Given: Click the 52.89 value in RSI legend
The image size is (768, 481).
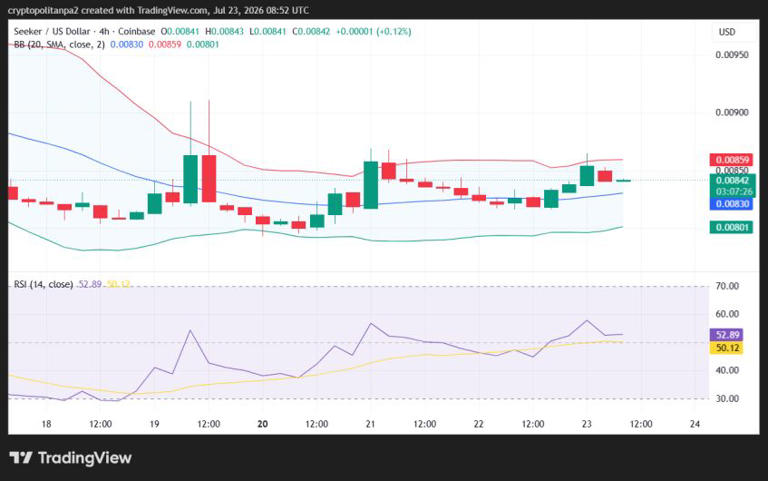Looking at the screenshot, I should pos(90,284).
